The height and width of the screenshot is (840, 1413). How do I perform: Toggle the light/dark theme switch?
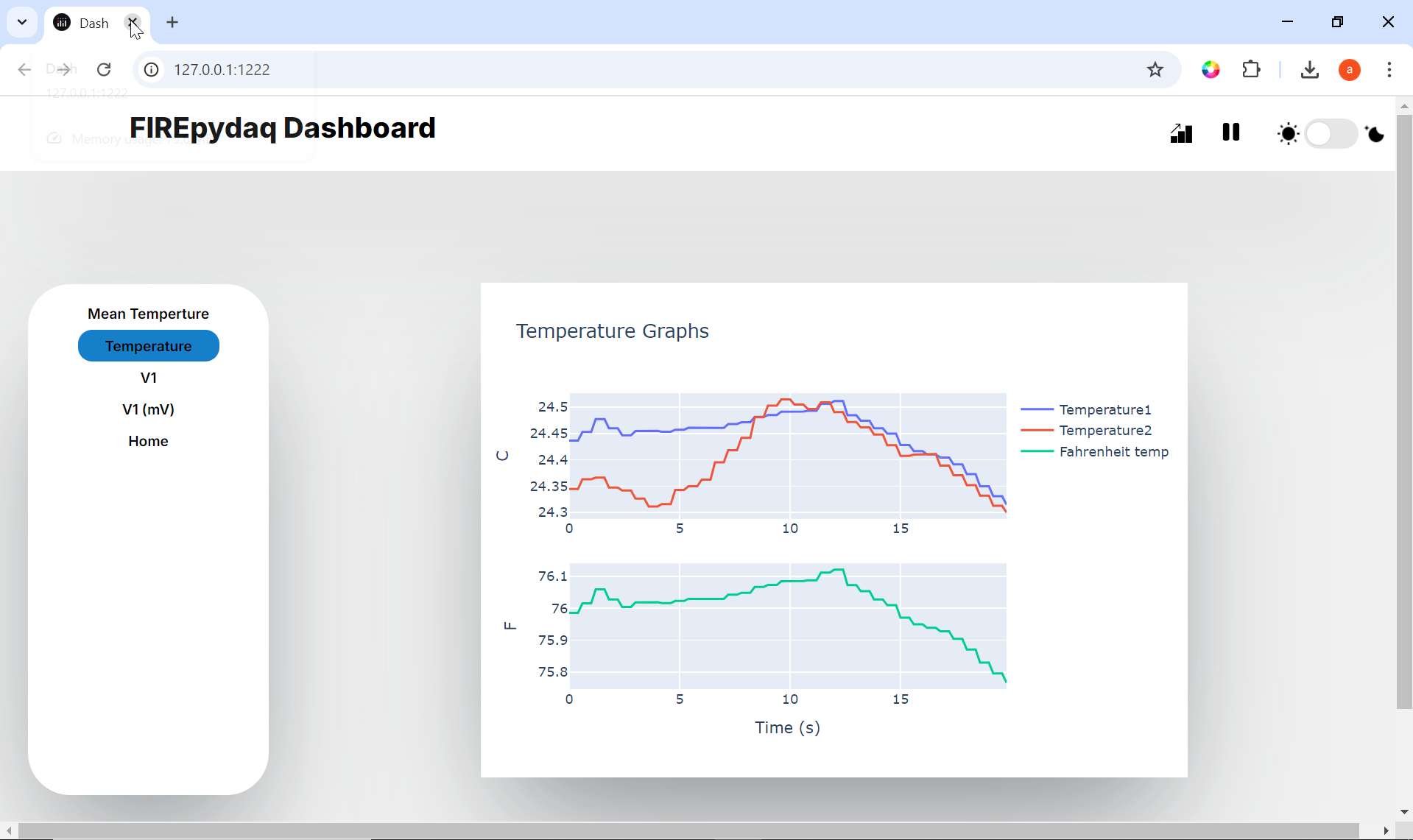click(1331, 134)
